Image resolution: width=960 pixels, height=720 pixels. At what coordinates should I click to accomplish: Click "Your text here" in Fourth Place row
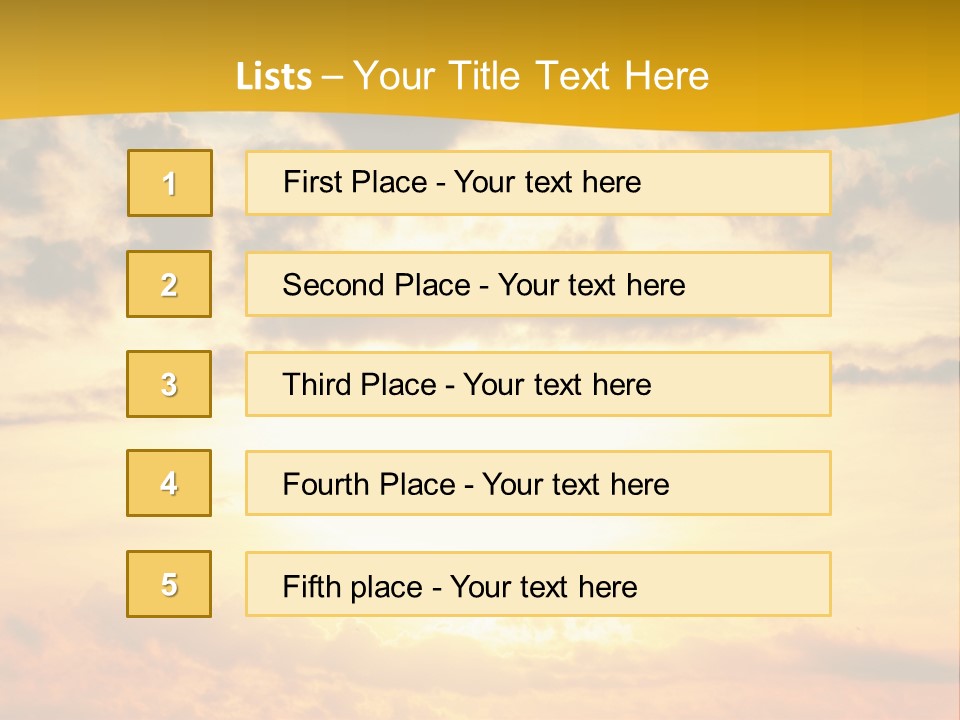pyautogui.click(x=575, y=485)
